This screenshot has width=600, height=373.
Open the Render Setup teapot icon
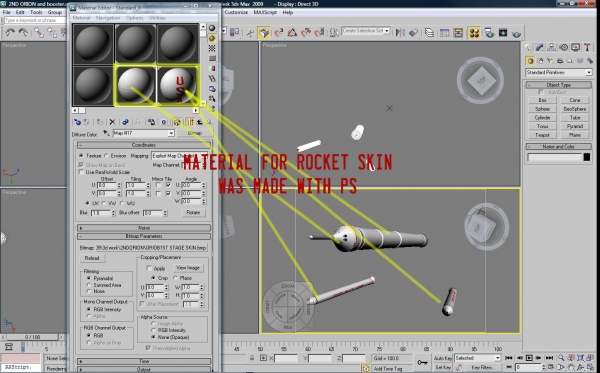[489, 33]
